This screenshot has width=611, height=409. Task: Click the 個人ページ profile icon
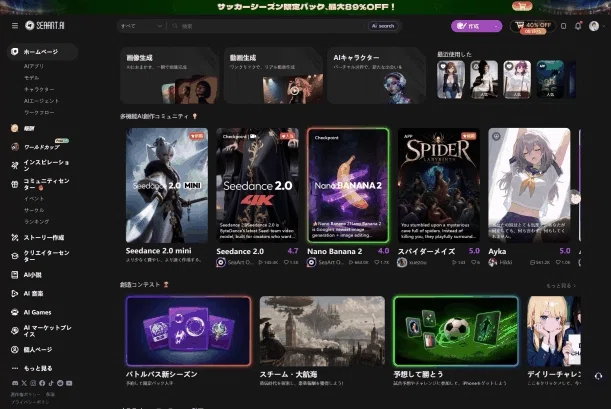click(x=15, y=349)
